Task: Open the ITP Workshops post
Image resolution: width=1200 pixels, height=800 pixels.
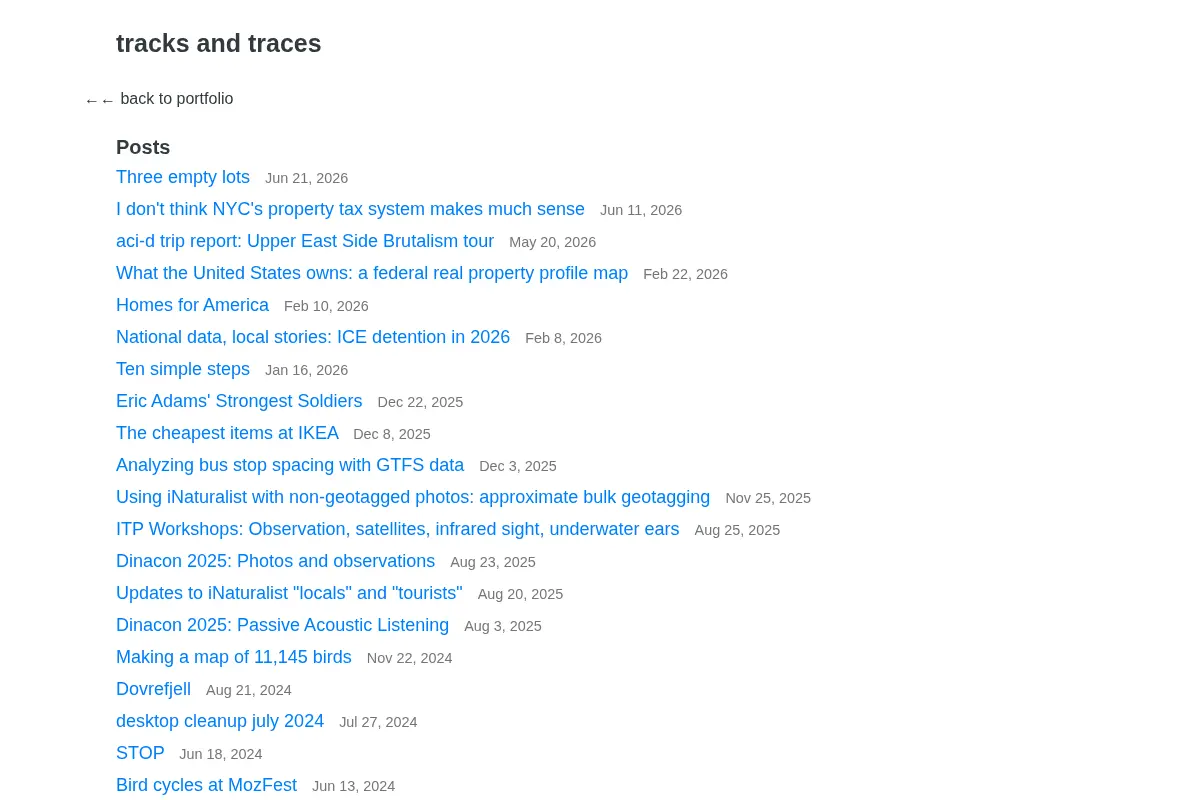Action: [x=398, y=529]
